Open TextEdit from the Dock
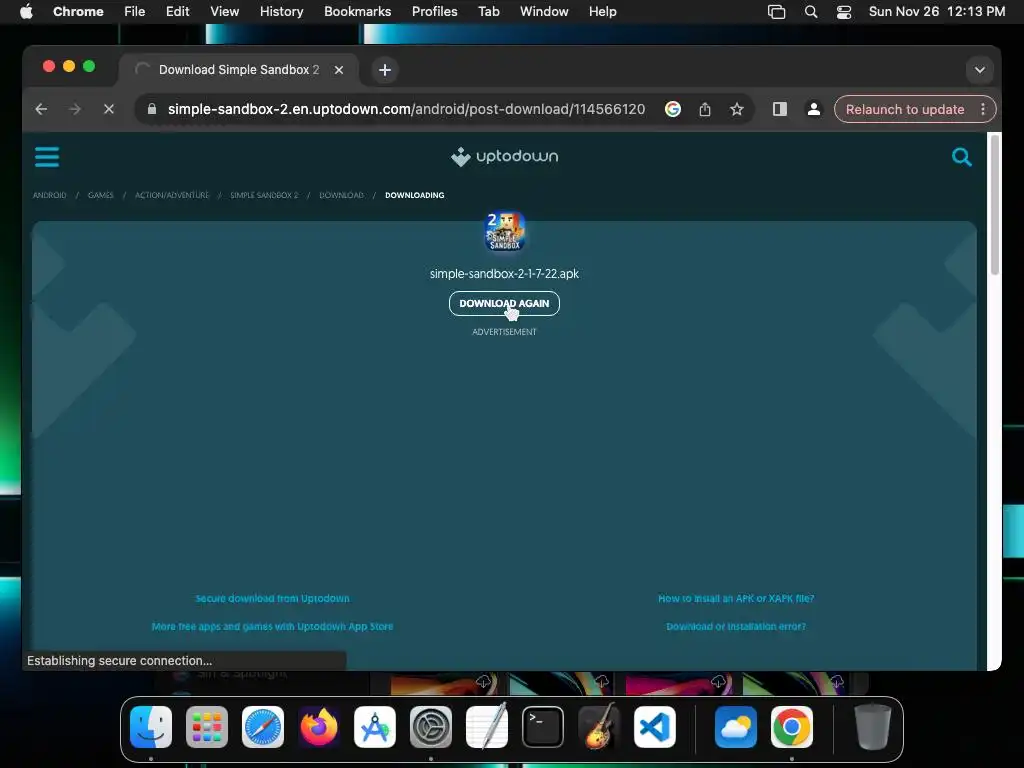Viewport: 1024px width, 768px height. point(487,727)
